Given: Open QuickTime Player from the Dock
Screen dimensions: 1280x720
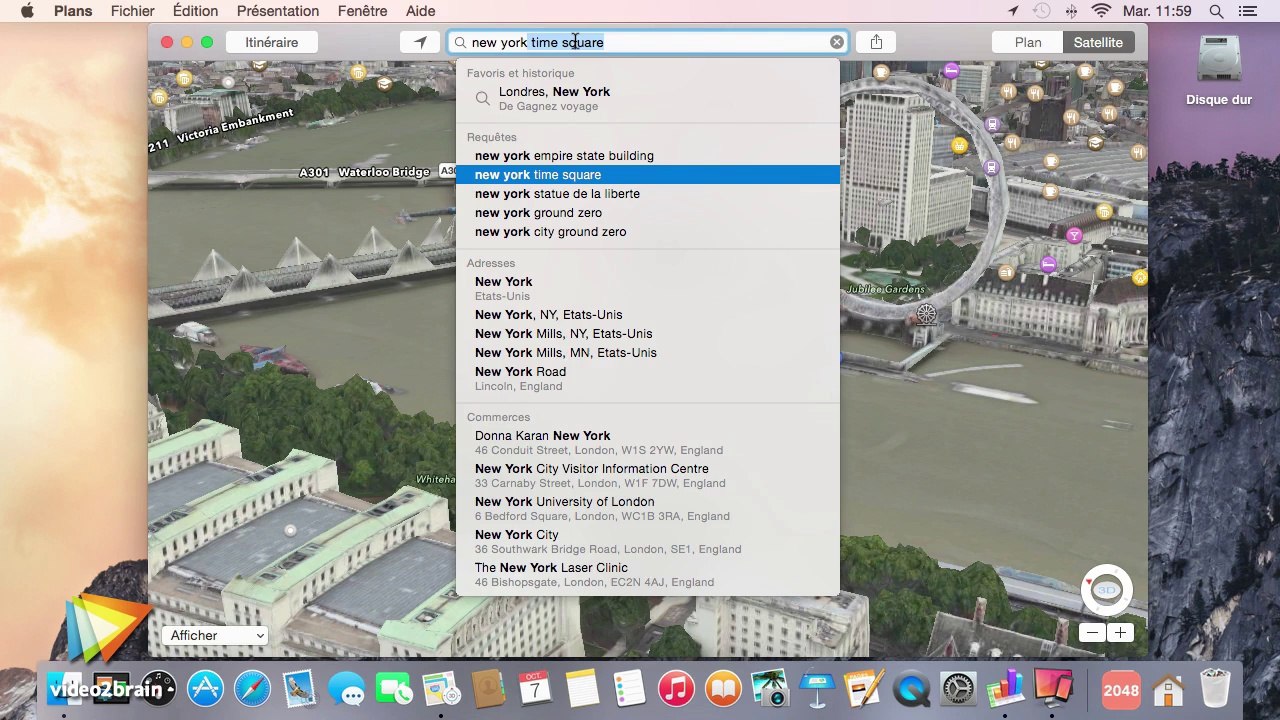Looking at the screenshot, I should point(911,689).
